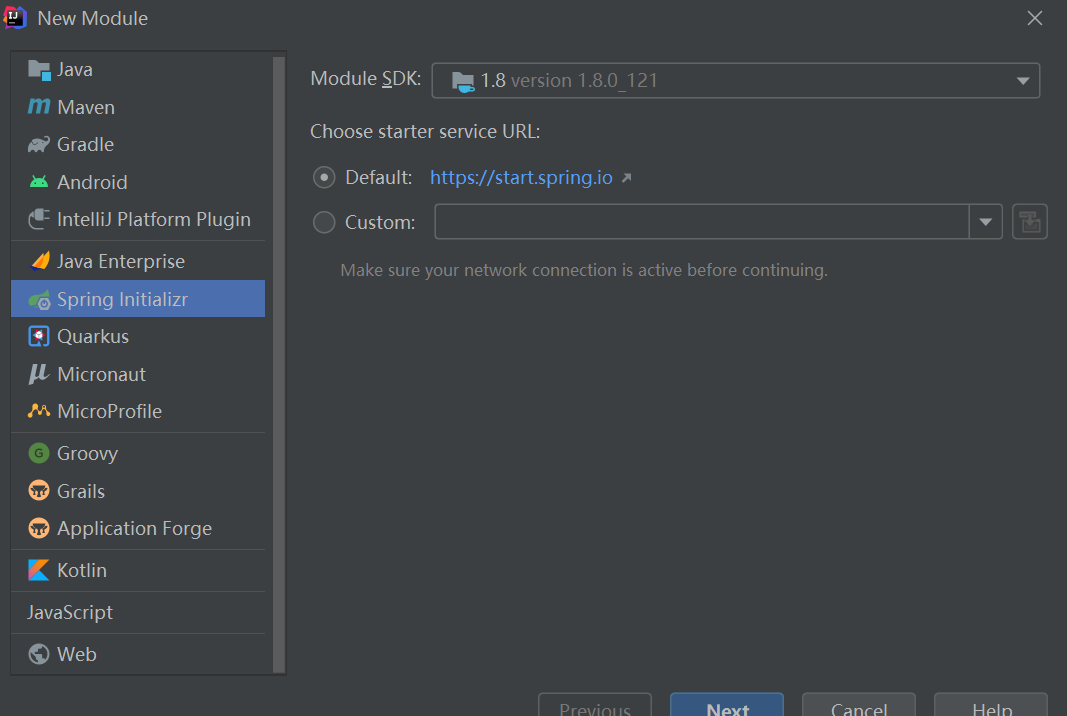Select Maven in the module type list
1067x716 pixels.
[x=138, y=107]
